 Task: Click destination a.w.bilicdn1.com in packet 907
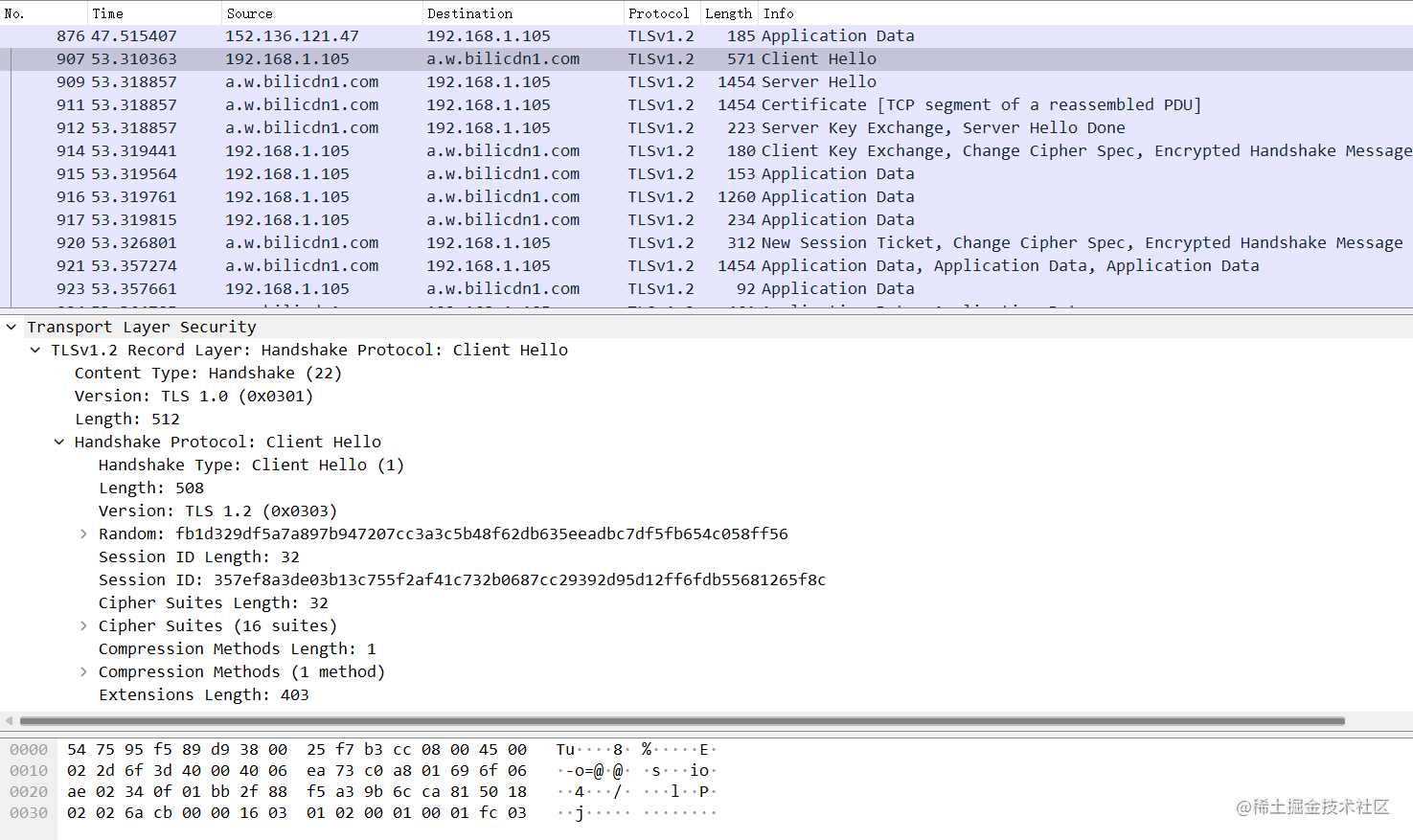click(x=503, y=59)
